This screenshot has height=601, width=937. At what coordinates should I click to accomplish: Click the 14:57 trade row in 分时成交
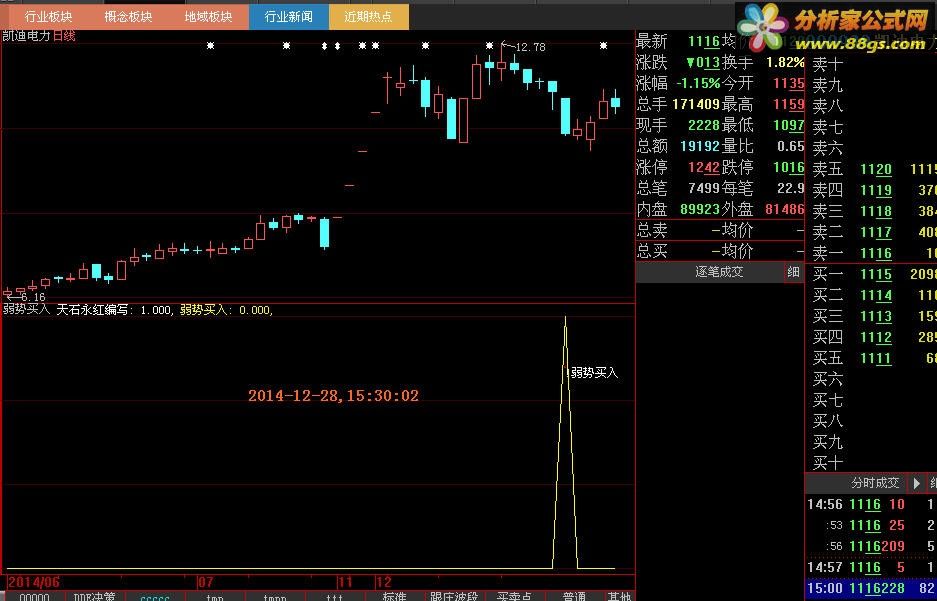(x=871, y=567)
